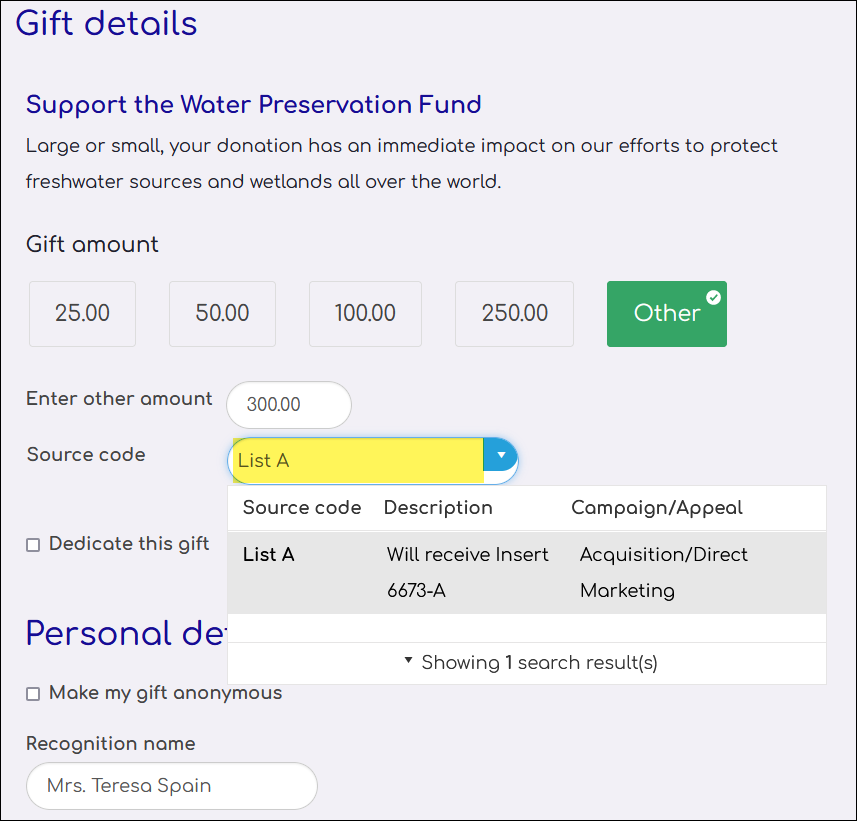Click the Campaign/Appeal column header
Viewport: 857px width, 821px height.
[657, 507]
